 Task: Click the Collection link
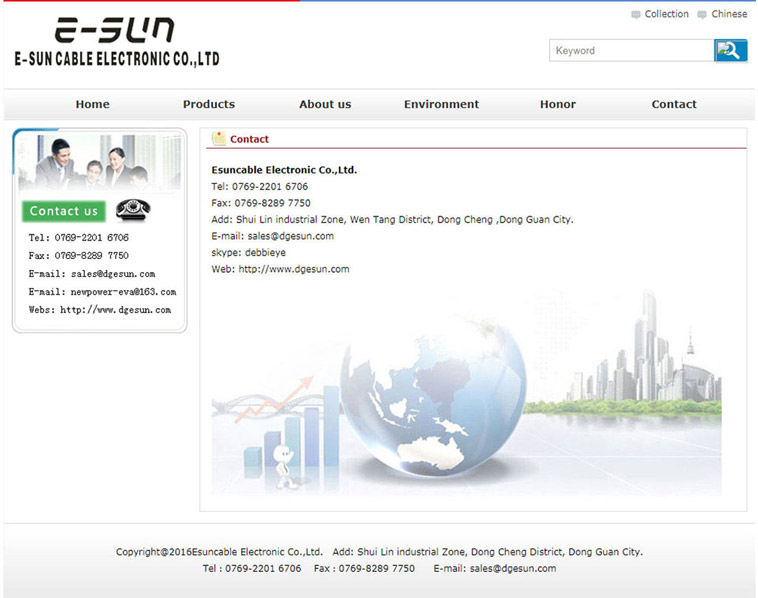(x=666, y=14)
